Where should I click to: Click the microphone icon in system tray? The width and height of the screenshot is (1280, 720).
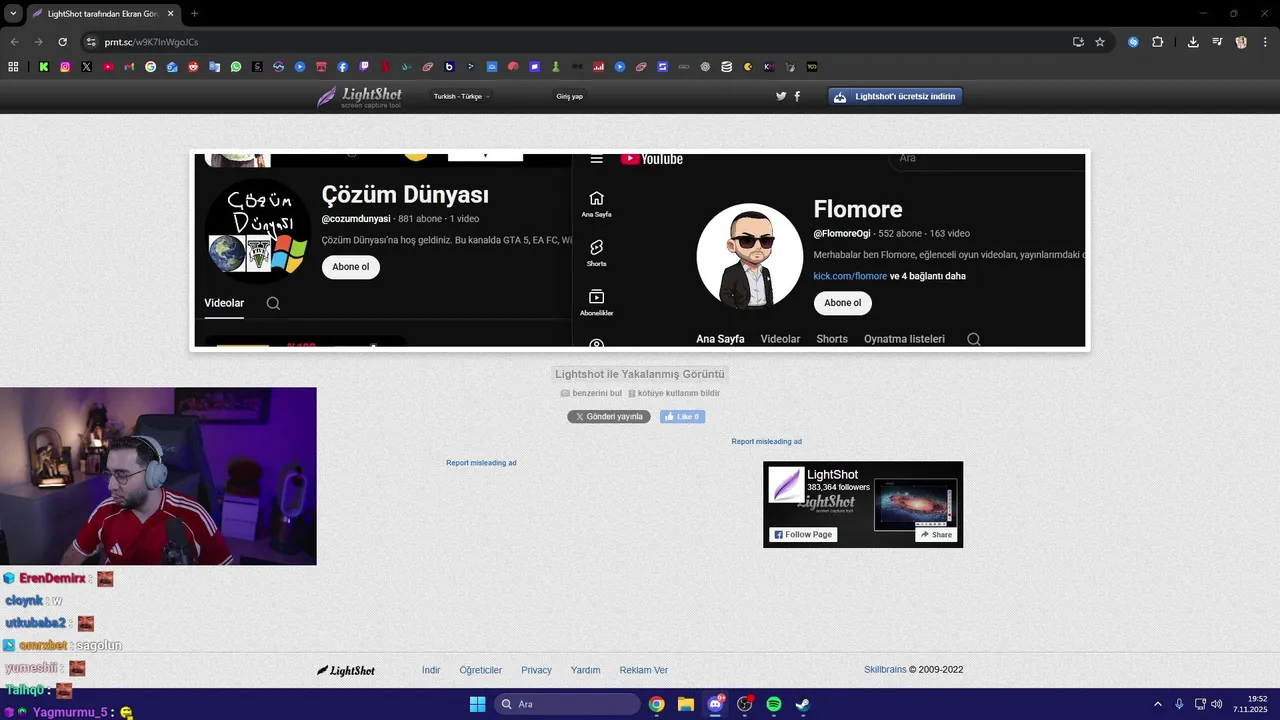coord(1180,704)
